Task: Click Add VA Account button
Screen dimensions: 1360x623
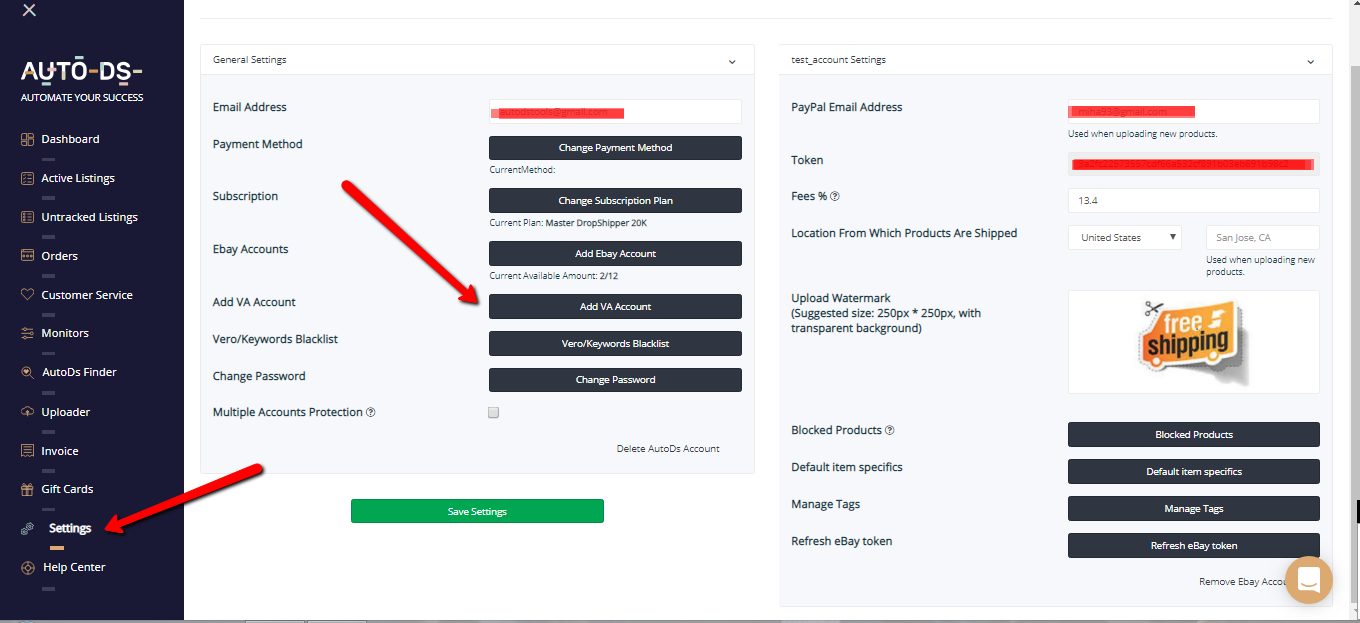Action: (615, 307)
